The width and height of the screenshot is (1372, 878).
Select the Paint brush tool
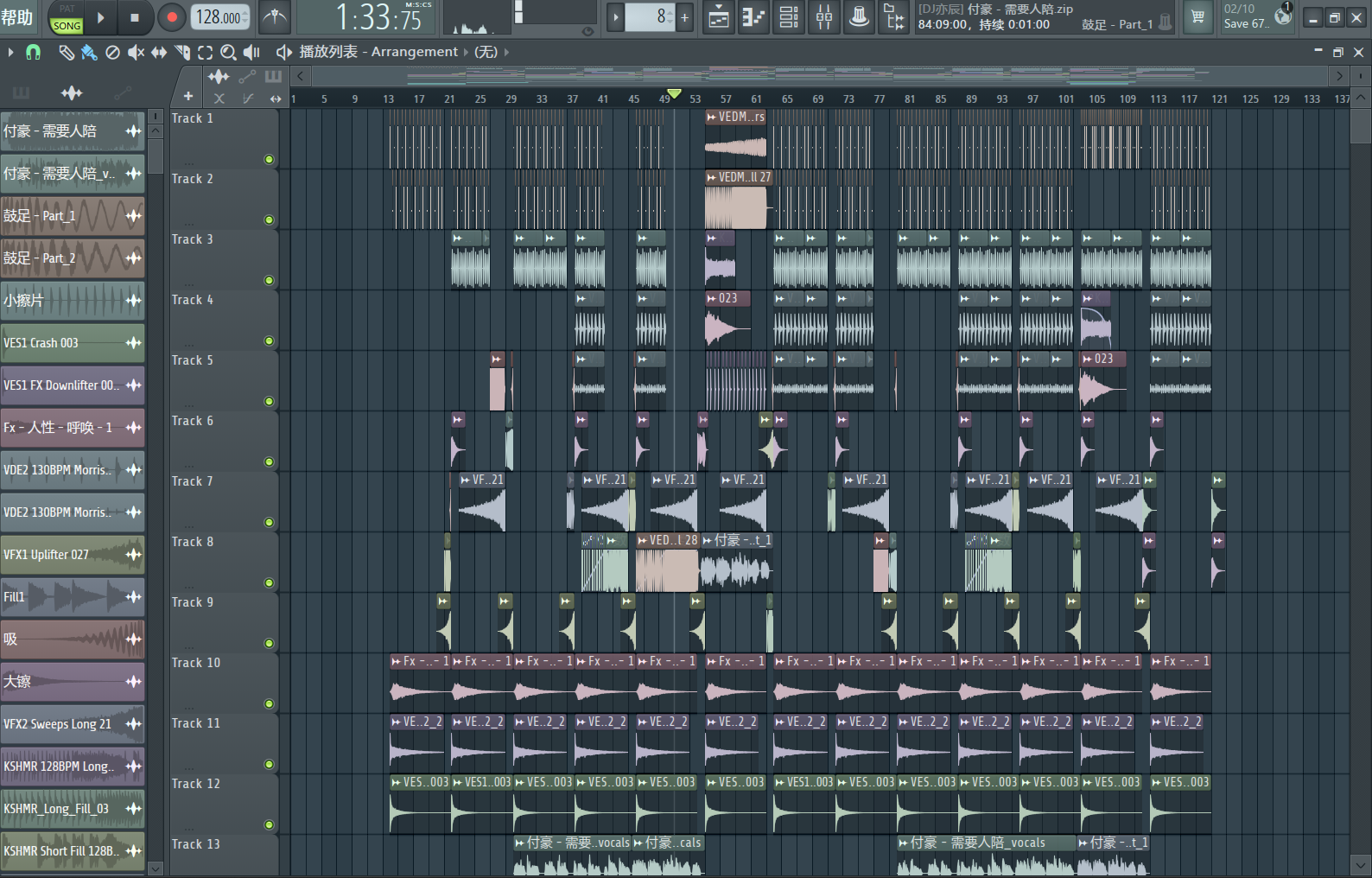point(88,53)
